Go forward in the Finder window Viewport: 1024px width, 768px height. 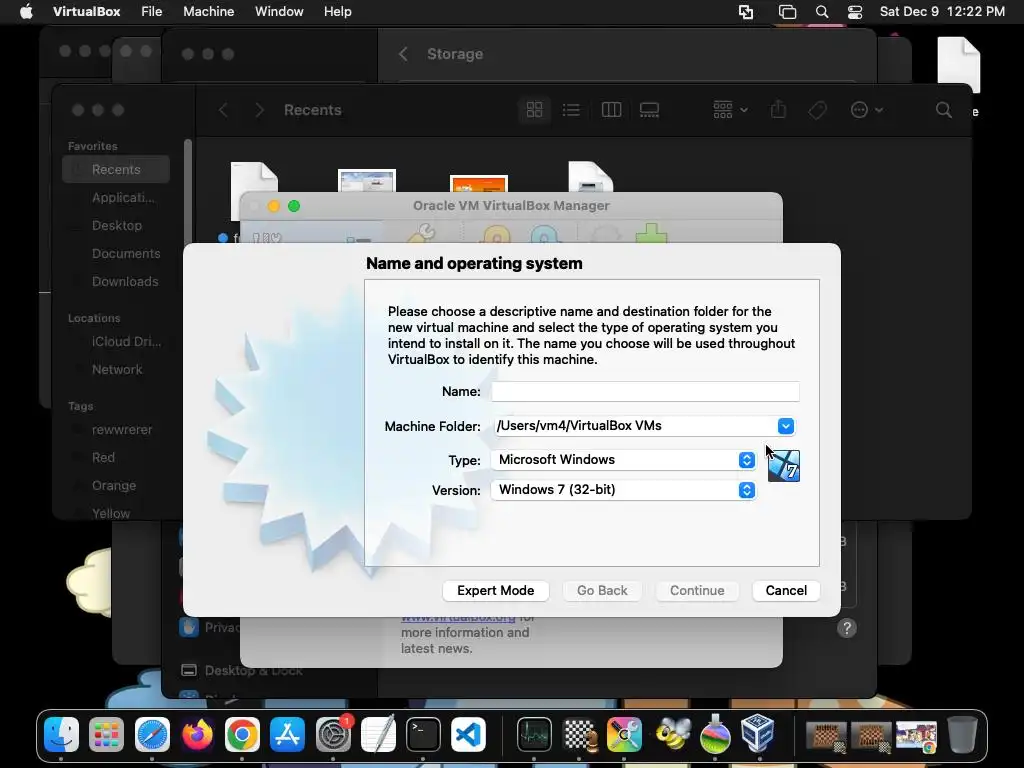pos(259,110)
